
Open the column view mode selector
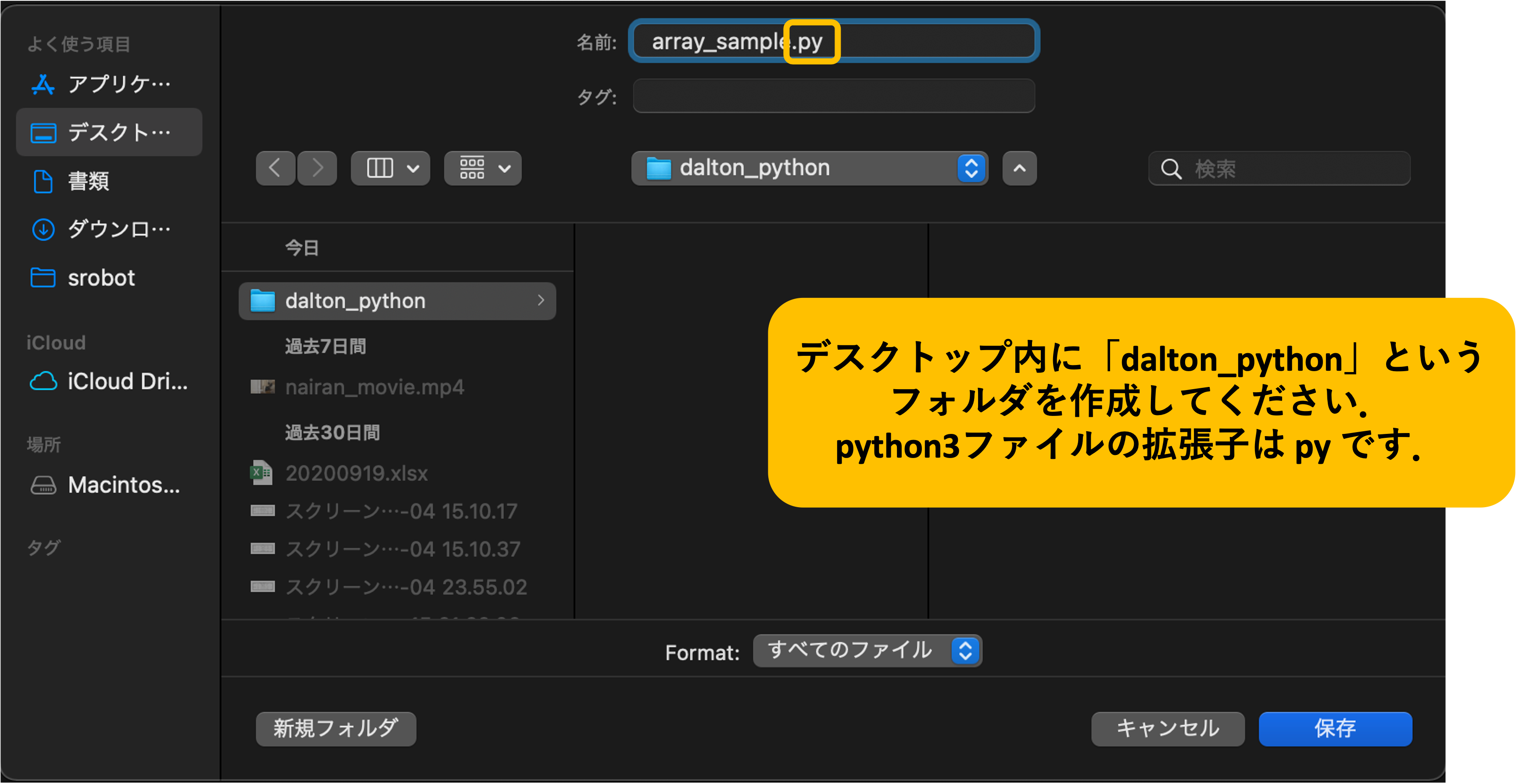point(390,168)
